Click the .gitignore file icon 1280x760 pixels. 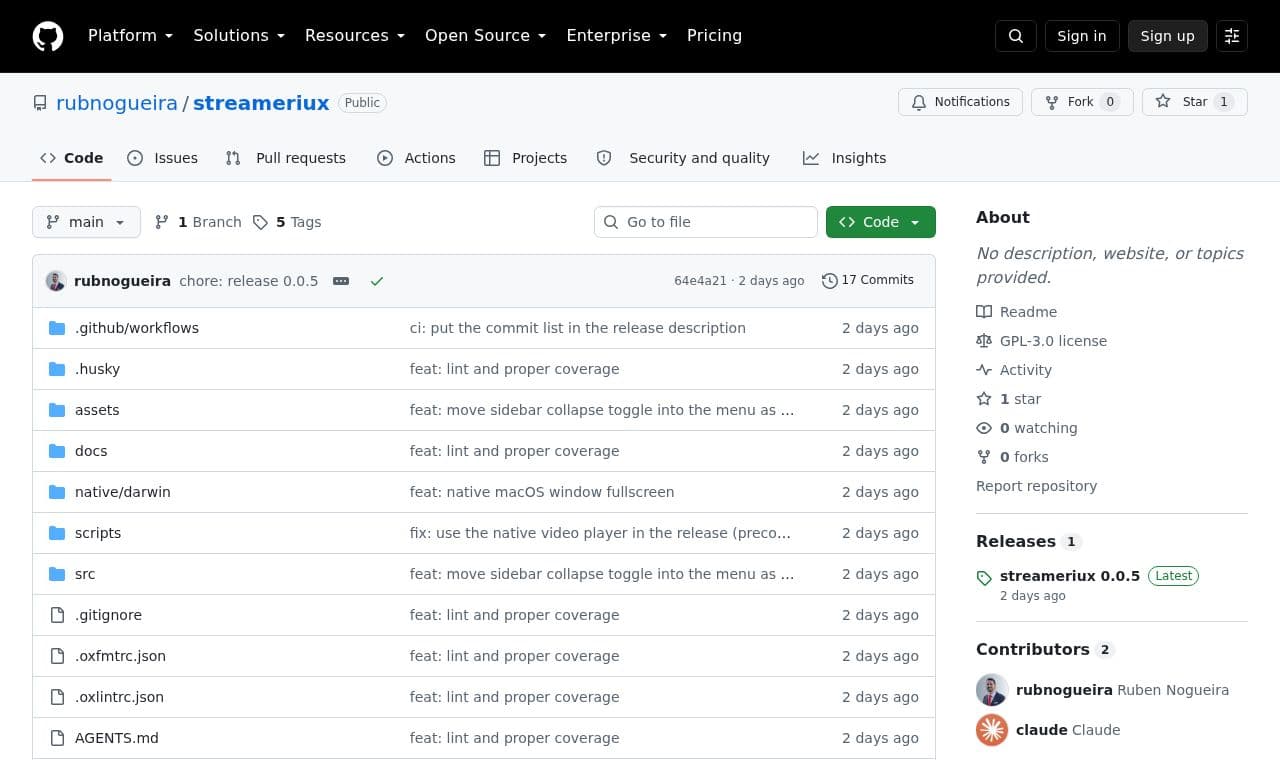pyautogui.click(x=57, y=615)
